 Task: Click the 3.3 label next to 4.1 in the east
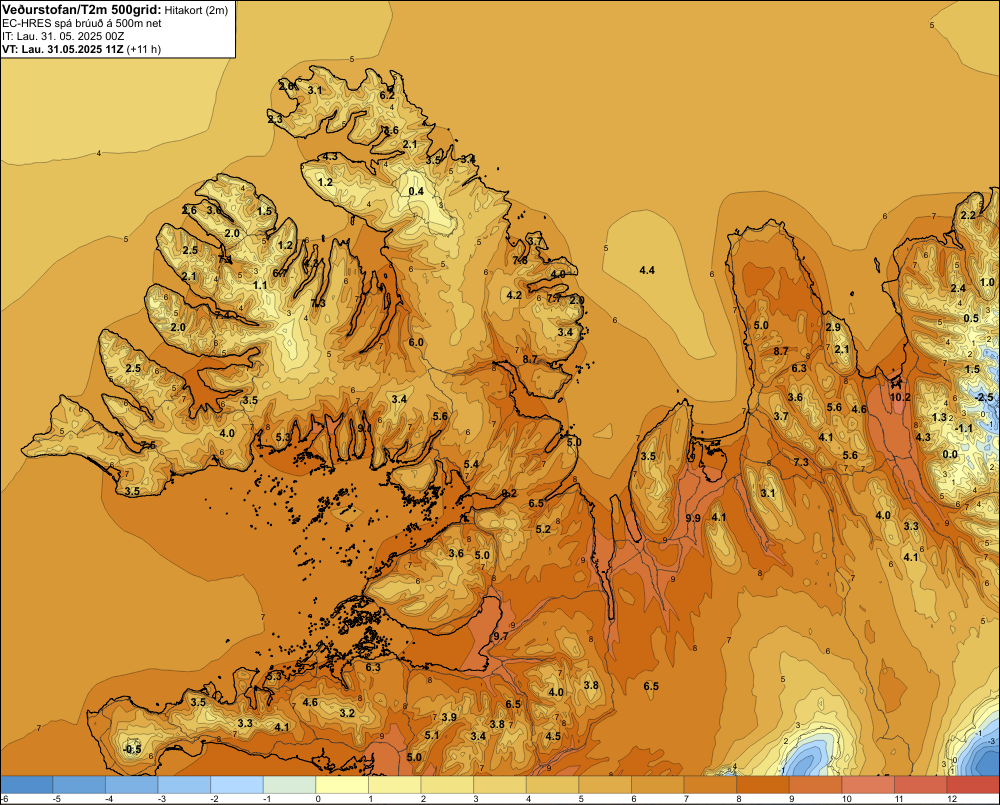(x=911, y=526)
